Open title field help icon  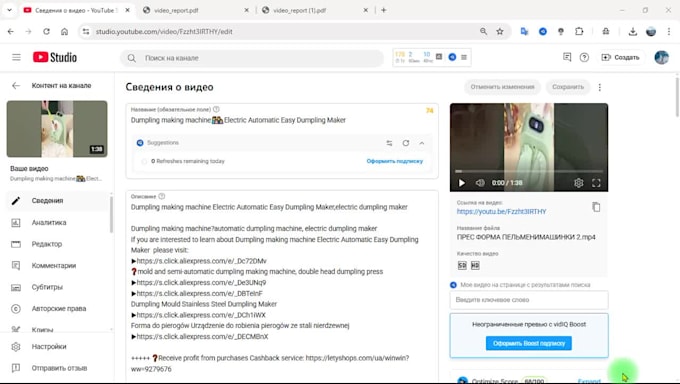coord(216,109)
